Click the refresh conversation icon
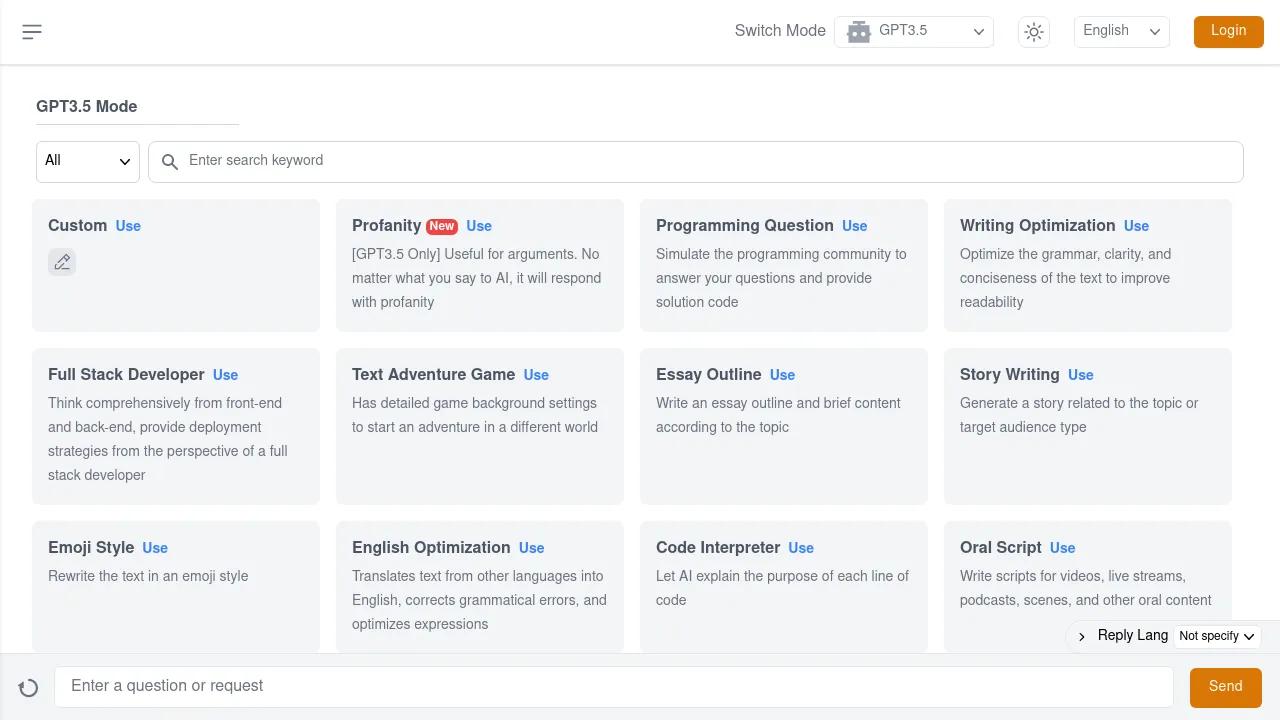Image resolution: width=1280 pixels, height=720 pixels. [28, 687]
